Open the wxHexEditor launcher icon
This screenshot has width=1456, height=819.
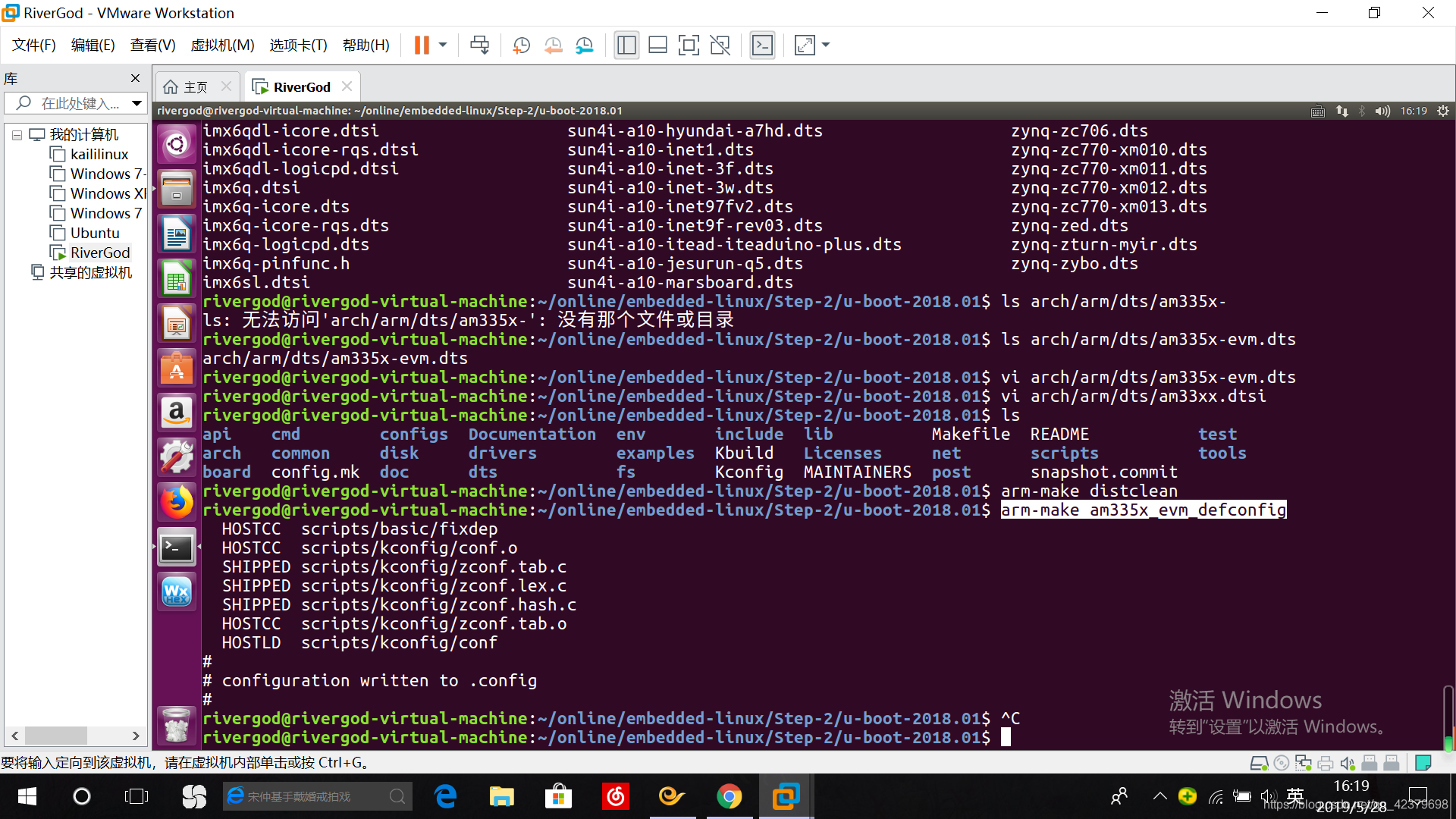point(177,591)
